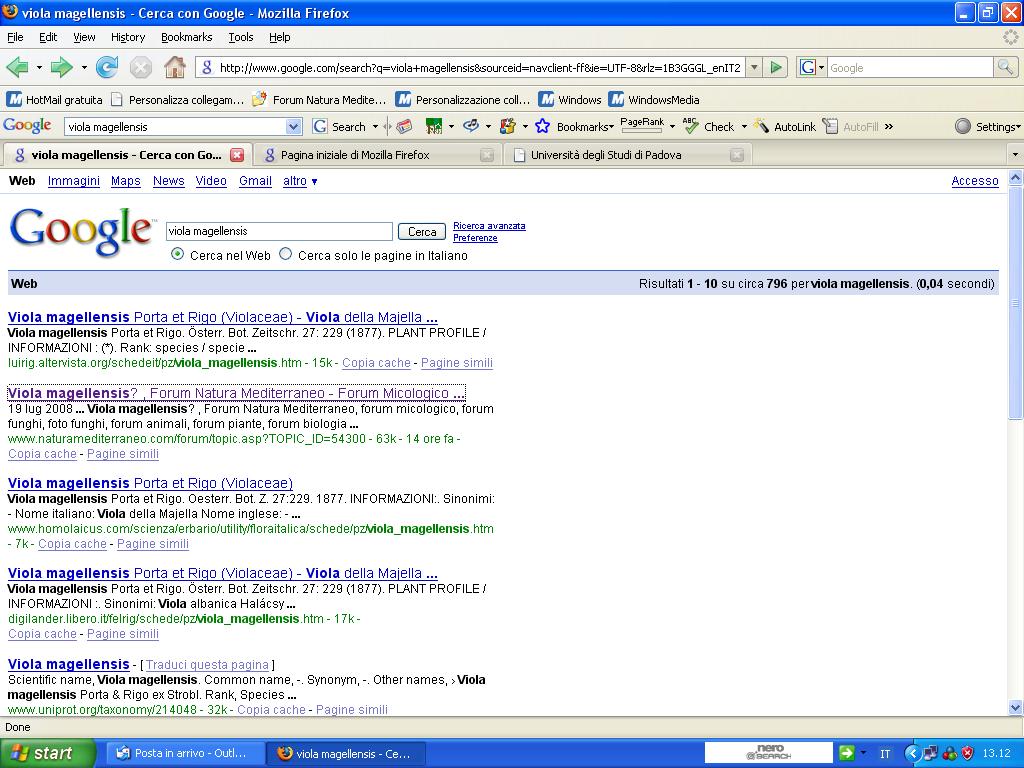Switch to Posta in arrivo Outlook taskbar item
Viewport: 1024px width, 768px height.
tap(184, 753)
